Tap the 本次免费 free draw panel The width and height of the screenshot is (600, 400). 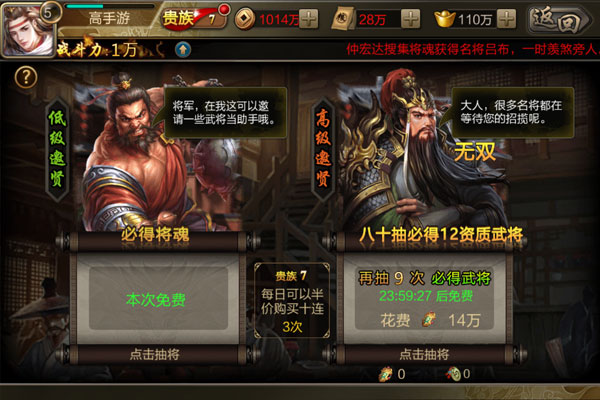point(158,299)
